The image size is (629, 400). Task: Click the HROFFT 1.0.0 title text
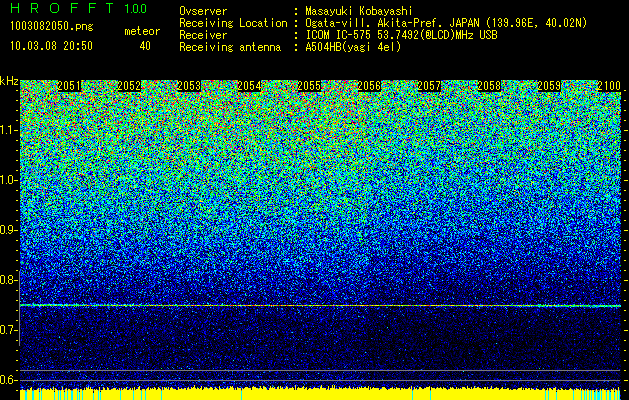78,8
